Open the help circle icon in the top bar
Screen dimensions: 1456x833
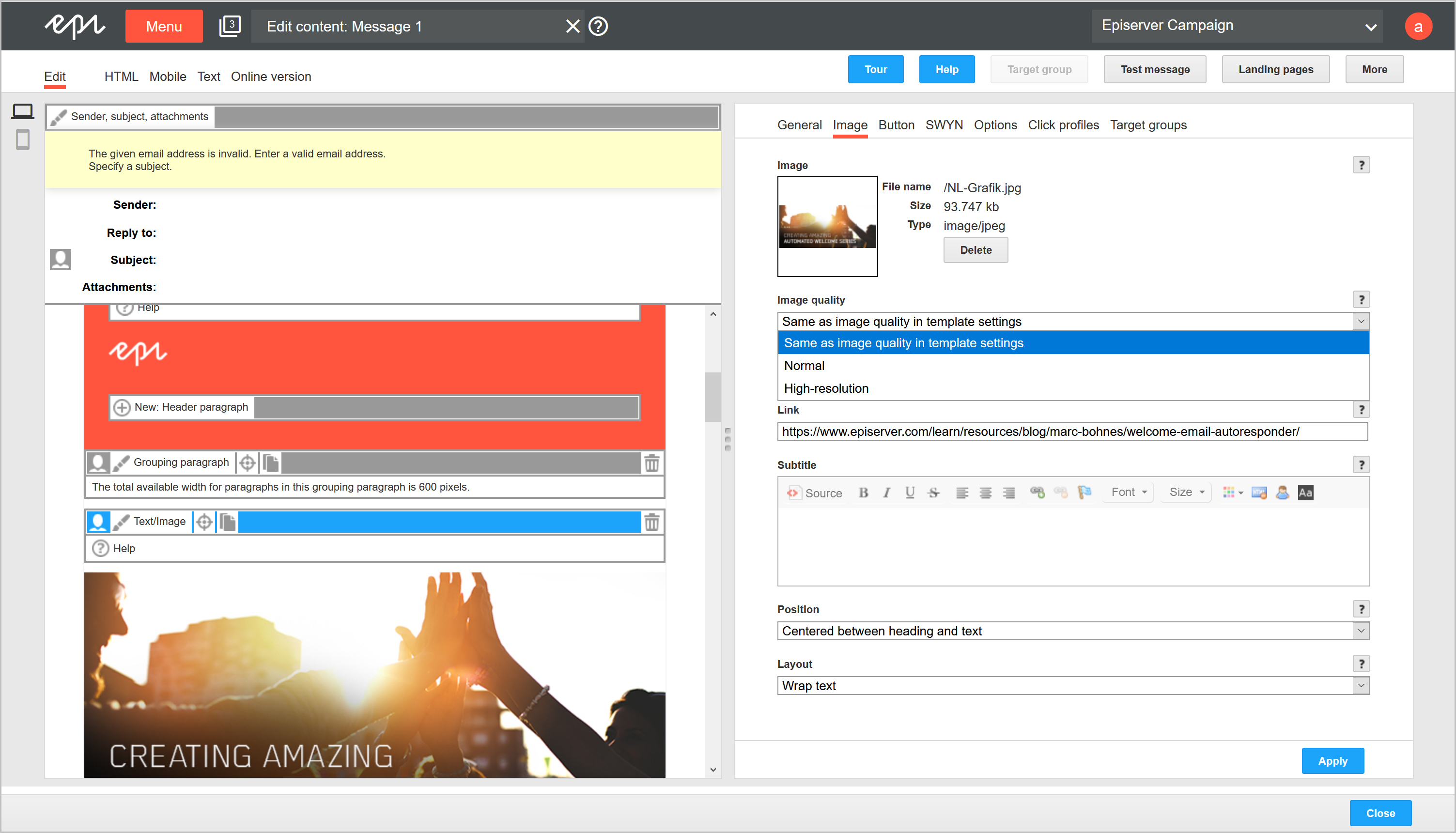598,26
